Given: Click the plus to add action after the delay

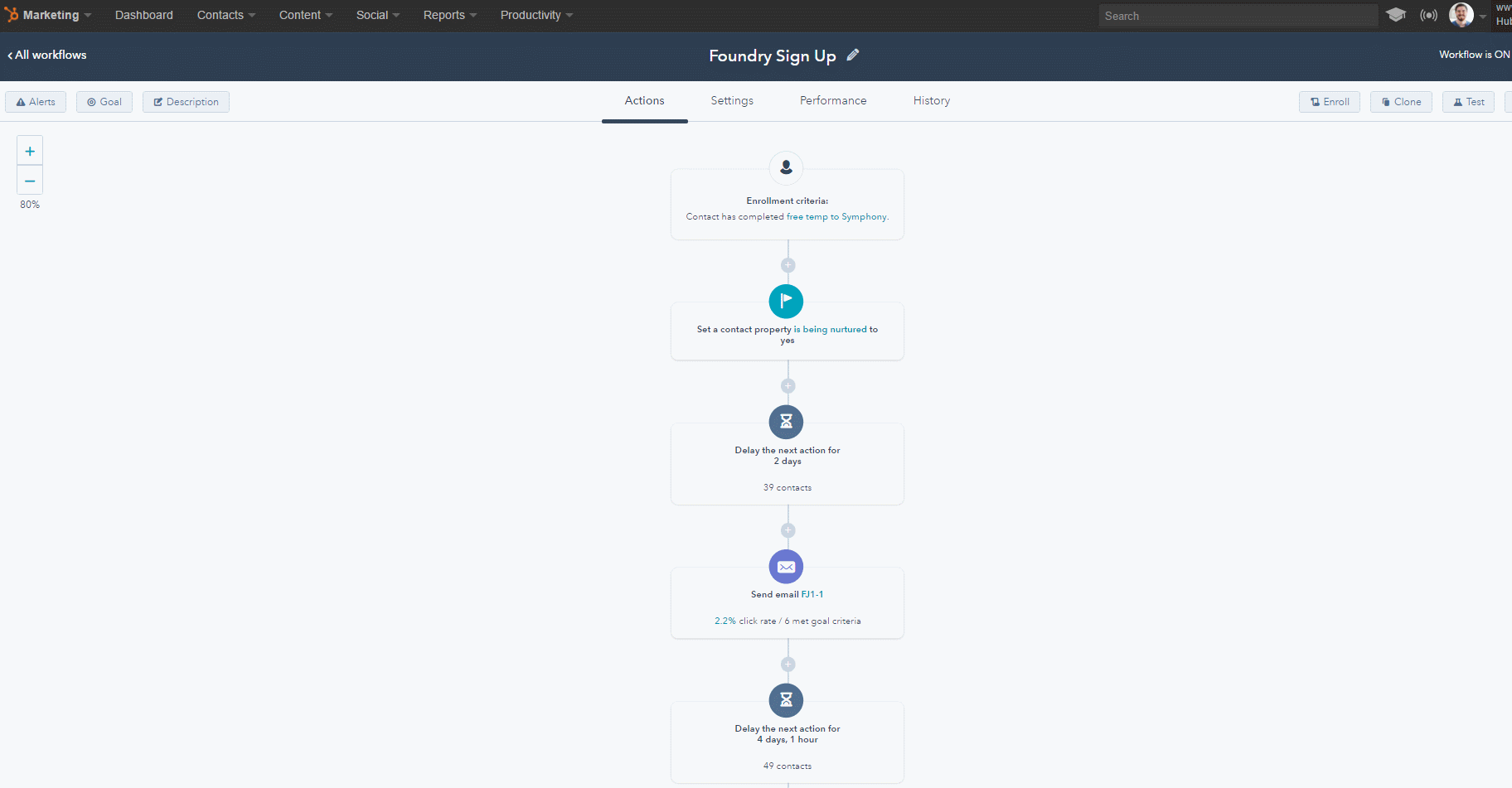Looking at the screenshot, I should point(787,529).
